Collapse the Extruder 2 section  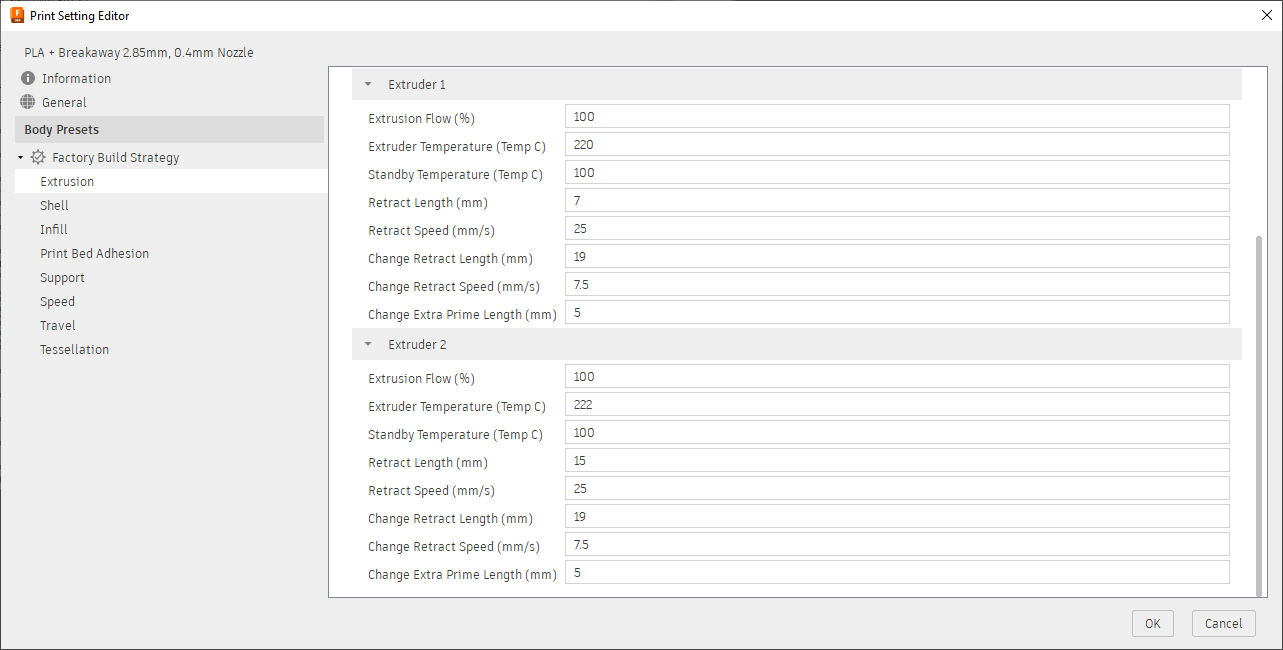(368, 344)
